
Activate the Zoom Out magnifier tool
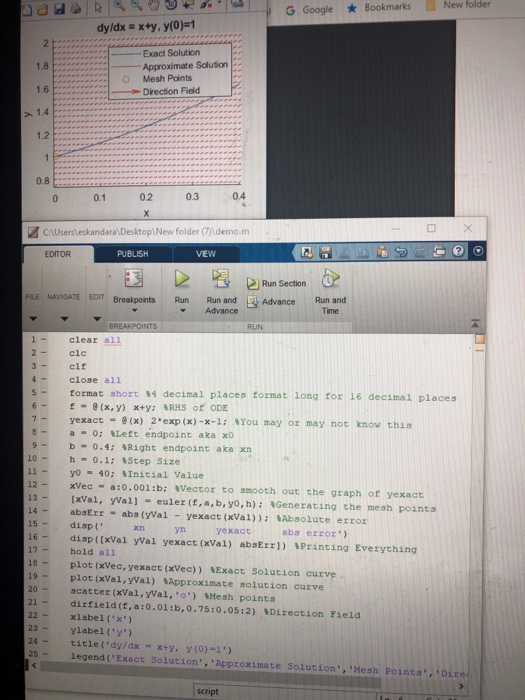136,5
